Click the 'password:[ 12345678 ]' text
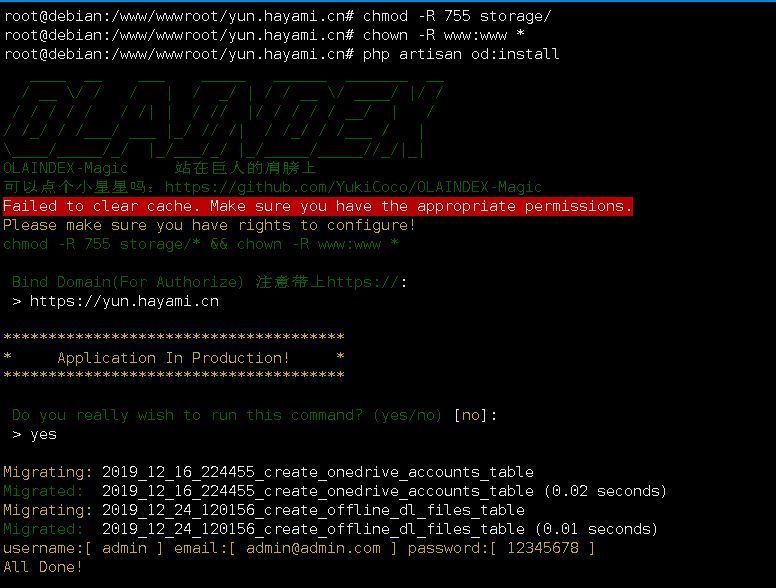Image resolution: width=776 pixels, height=588 pixels. pyautogui.click(x=501, y=548)
